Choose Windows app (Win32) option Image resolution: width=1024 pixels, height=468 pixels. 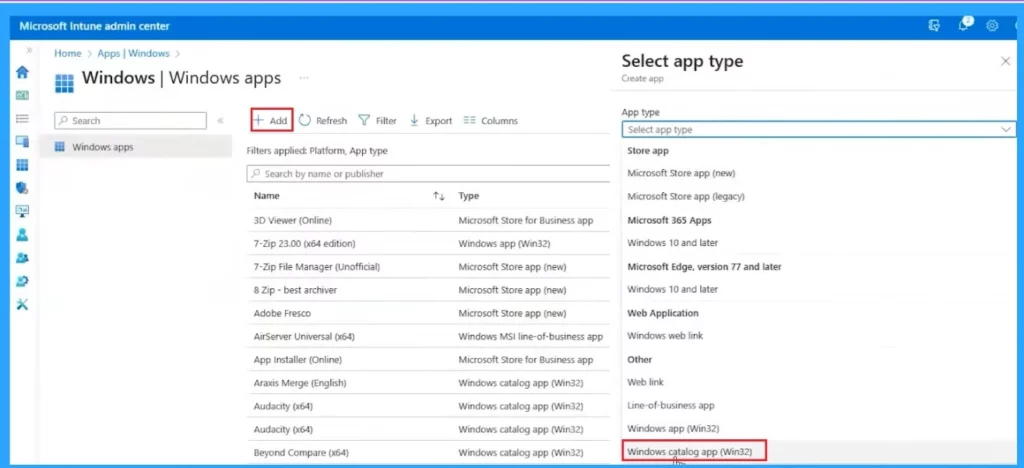click(x=673, y=429)
